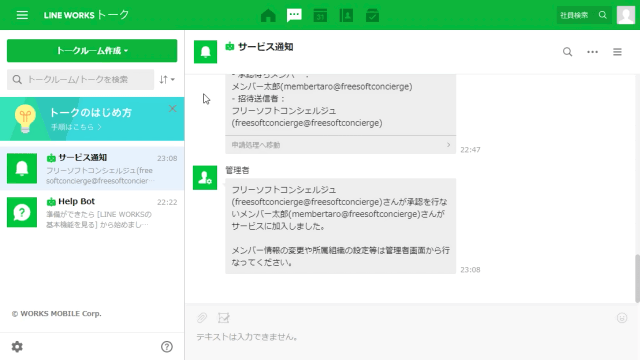Open the hamburger main menu
Viewport: 640px width, 360px height.
pos(22,15)
